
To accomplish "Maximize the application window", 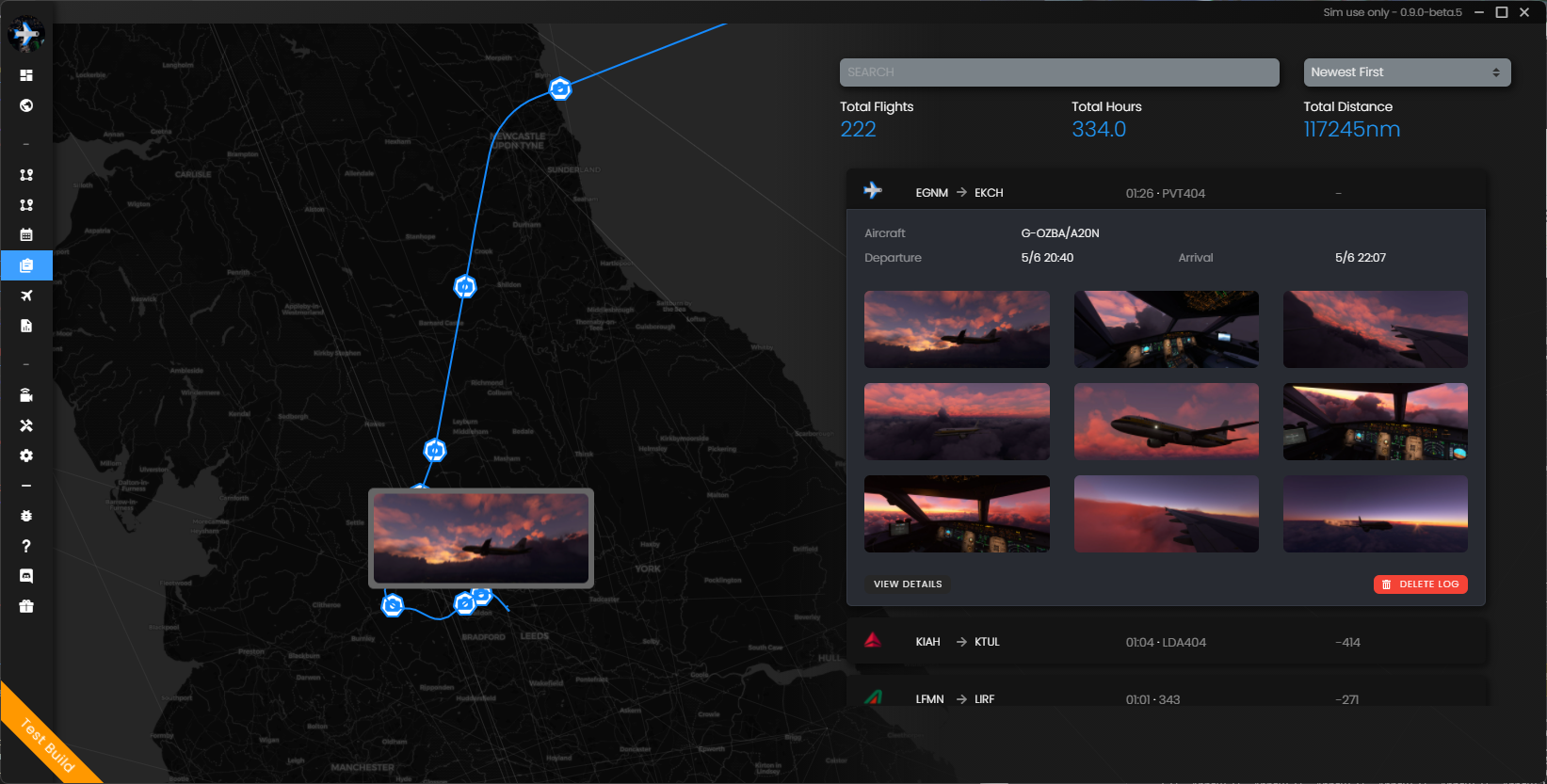I will (1502, 12).
